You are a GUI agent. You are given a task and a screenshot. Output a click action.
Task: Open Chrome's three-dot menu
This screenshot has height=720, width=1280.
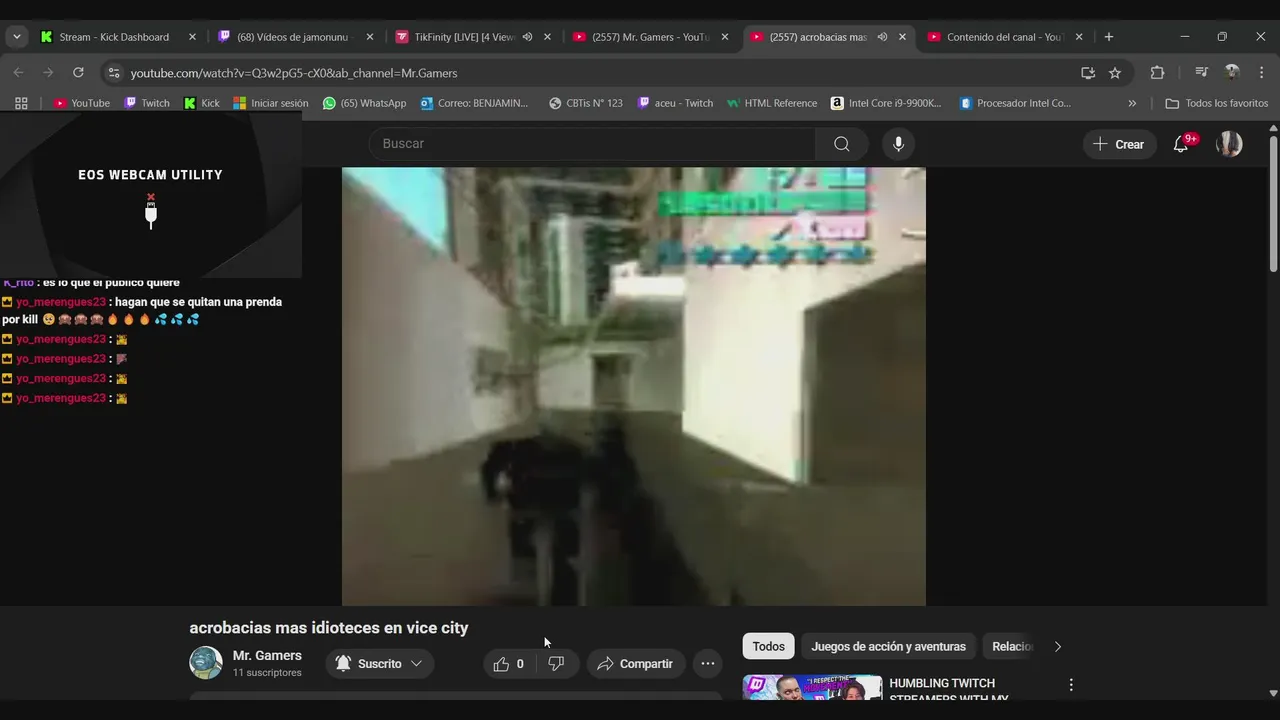(x=1262, y=73)
